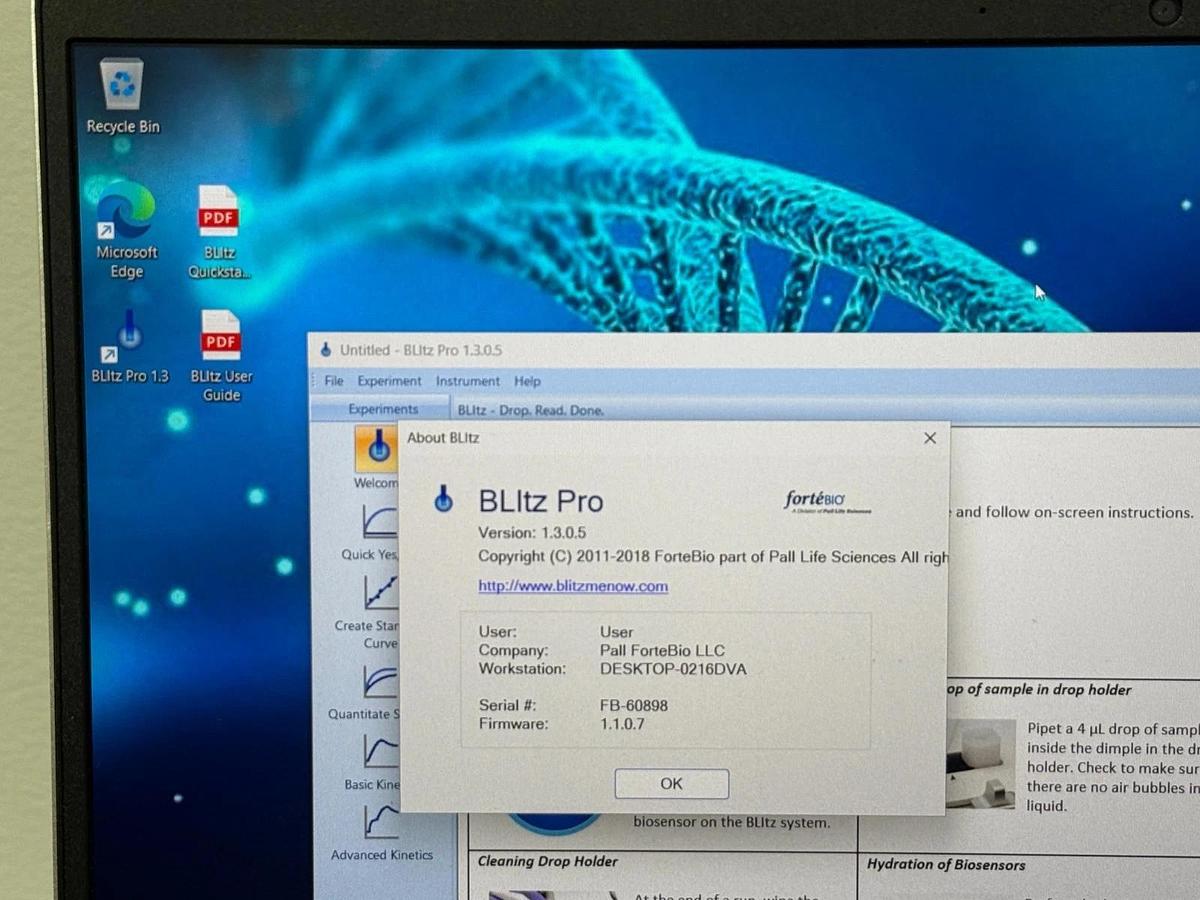Click the Hydration of Biosensors heading

(x=946, y=865)
